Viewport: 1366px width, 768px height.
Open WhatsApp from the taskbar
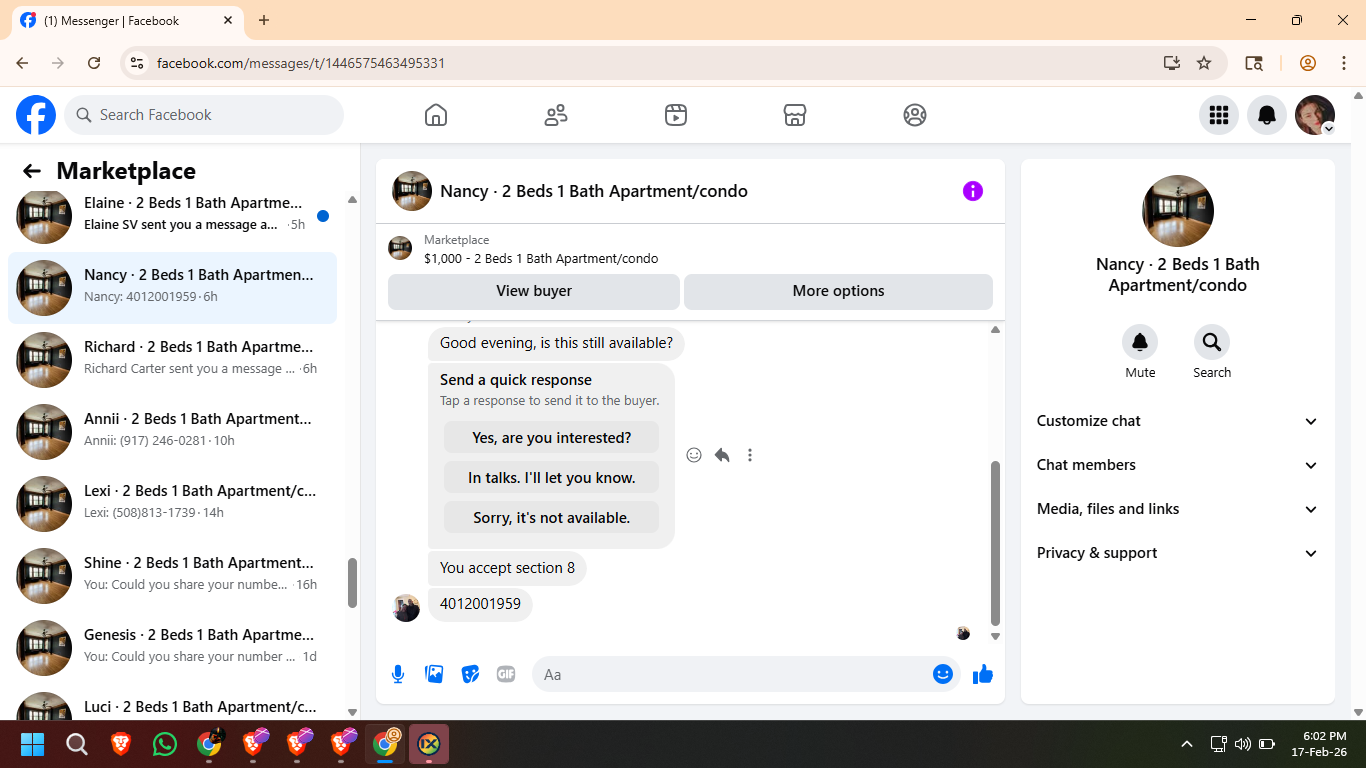(165, 744)
